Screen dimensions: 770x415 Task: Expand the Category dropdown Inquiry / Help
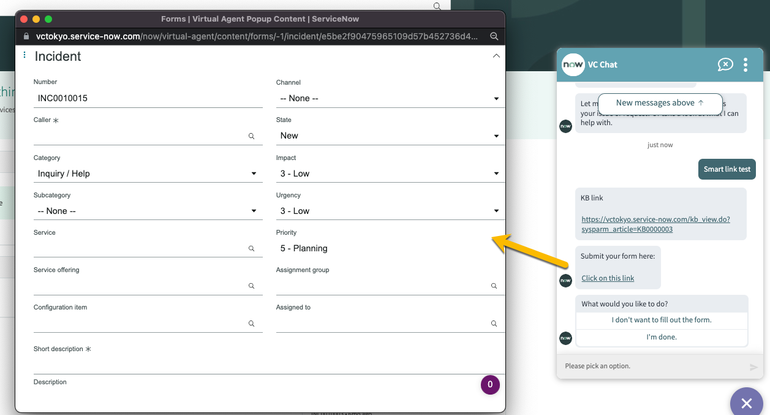tap(148, 173)
